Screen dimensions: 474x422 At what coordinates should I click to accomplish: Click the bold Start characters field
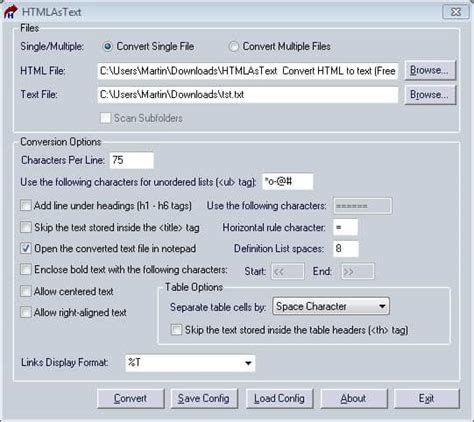[288, 271]
